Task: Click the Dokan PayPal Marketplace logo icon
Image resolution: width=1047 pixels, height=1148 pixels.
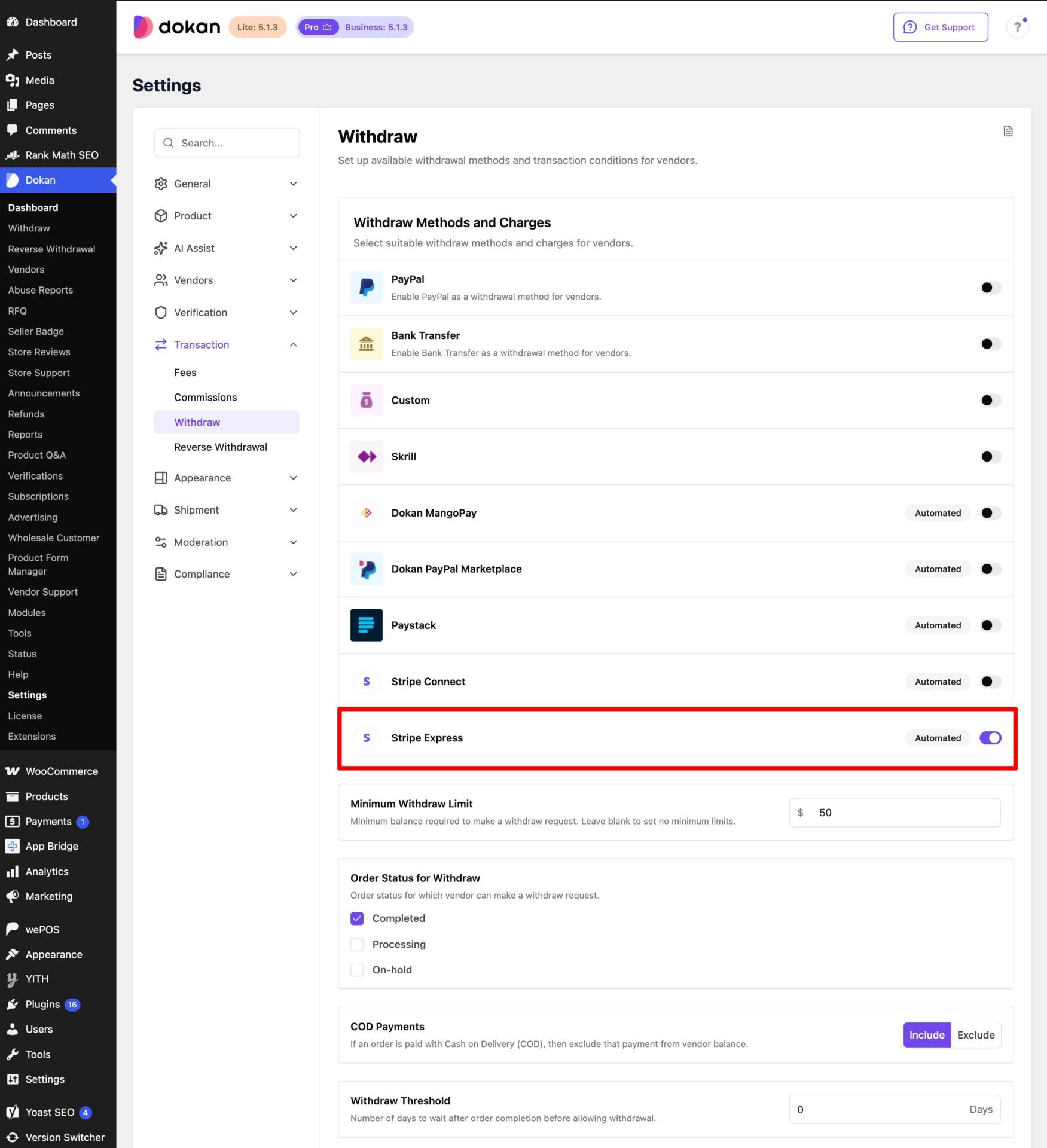Action: point(367,569)
